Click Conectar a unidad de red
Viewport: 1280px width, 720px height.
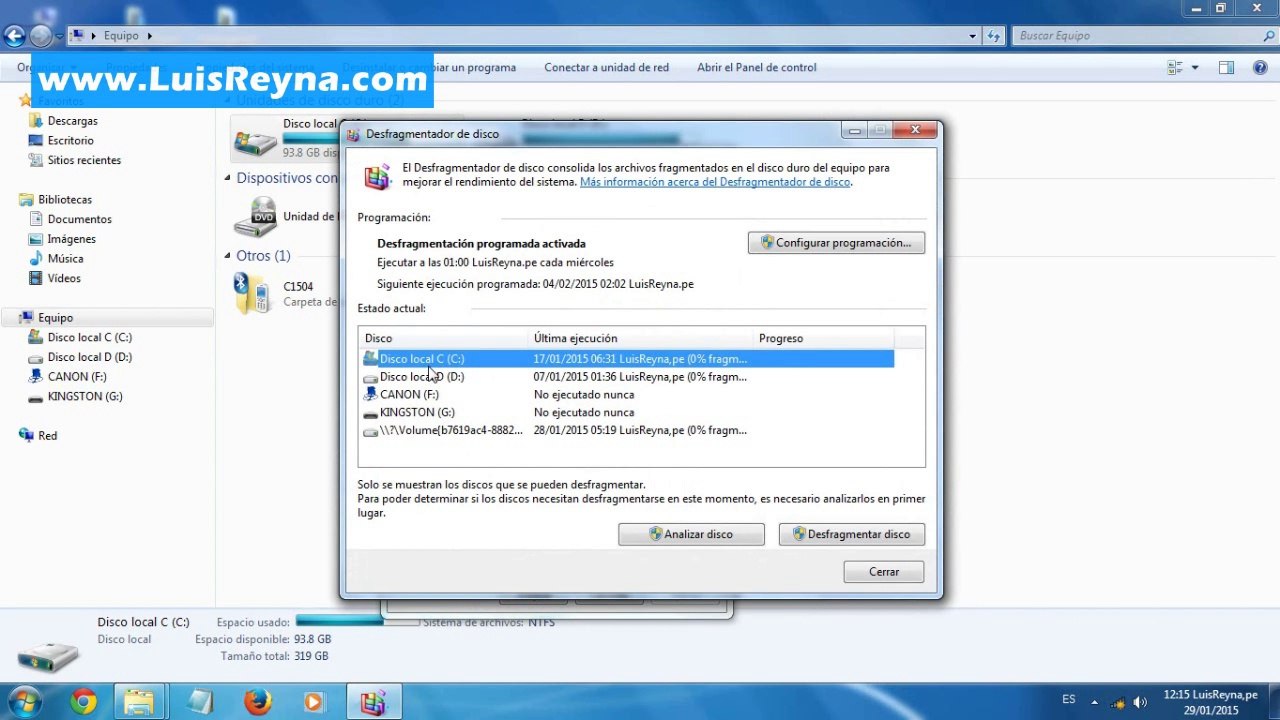click(x=606, y=68)
